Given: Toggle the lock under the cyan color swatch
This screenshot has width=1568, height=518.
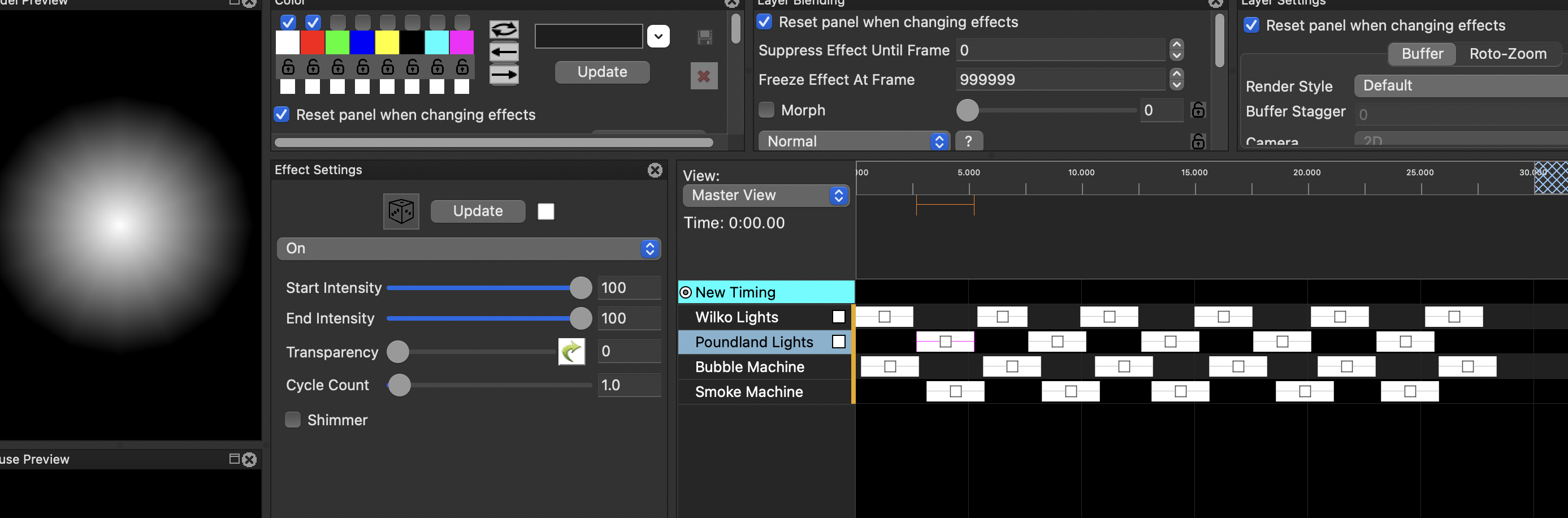Looking at the screenshot, I should point(437,66).
